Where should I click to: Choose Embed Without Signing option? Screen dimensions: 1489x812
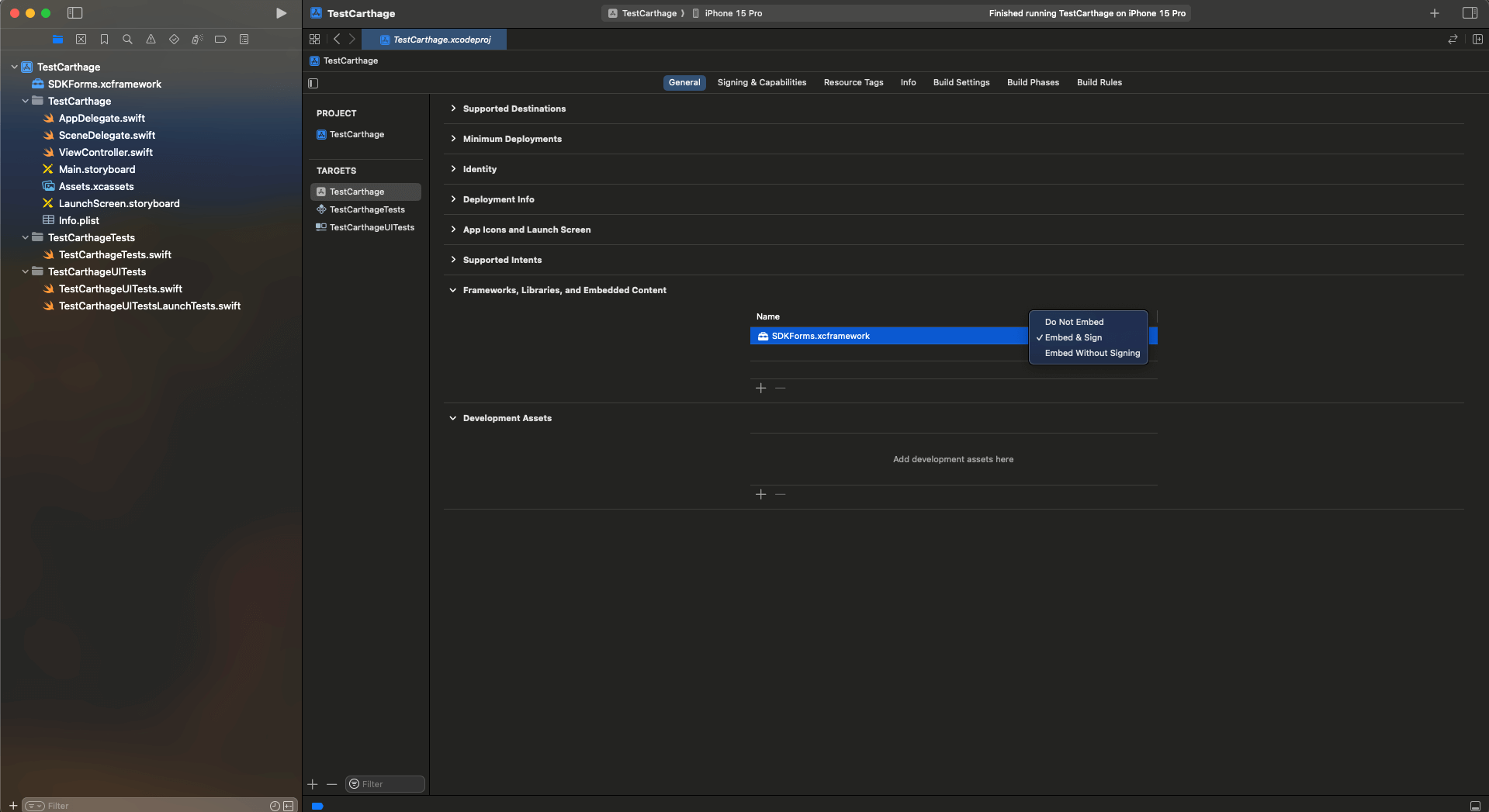click(1092, 353)
